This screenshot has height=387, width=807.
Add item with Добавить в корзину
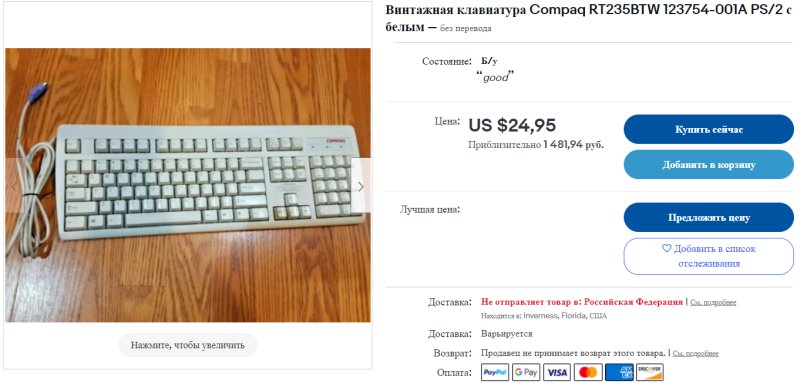click(x=709, y=165)
